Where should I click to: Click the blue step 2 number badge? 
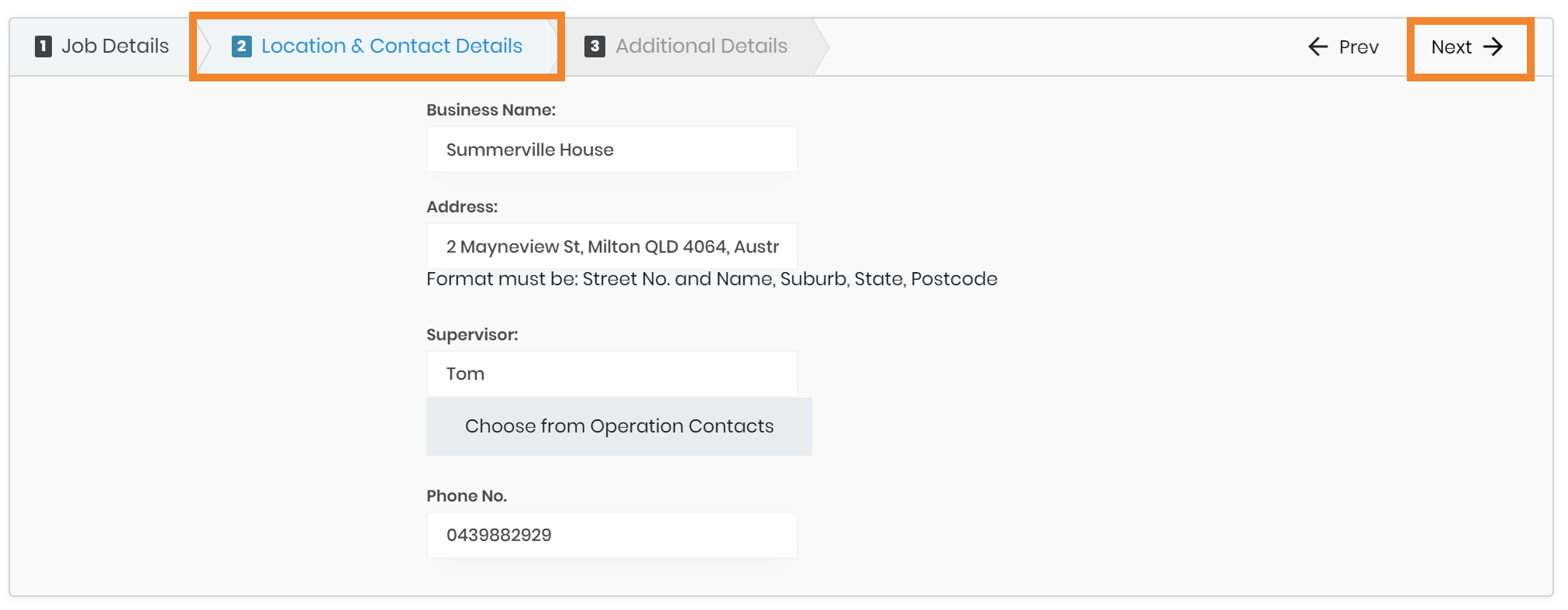pos(241,47)
